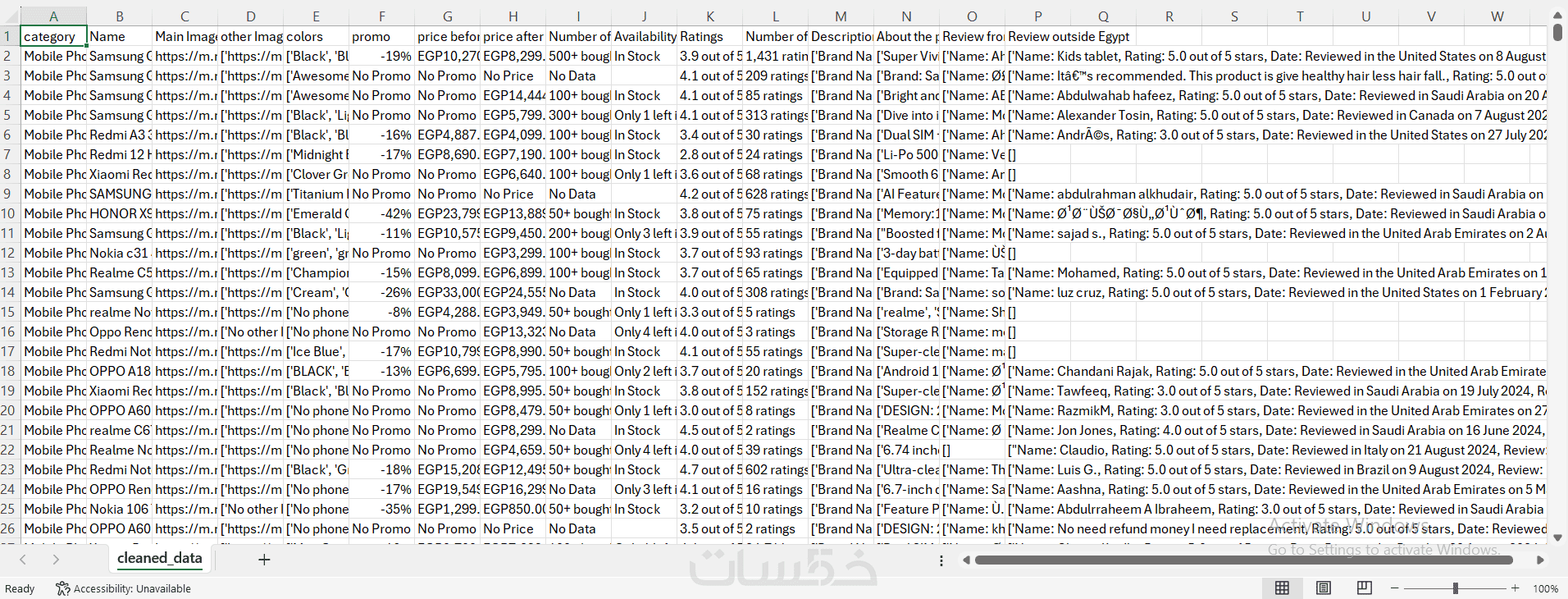The height and width of the screenshot is (599, 1568).
Task: Click the zoom slider handle
Action: pyautogui.click(x=1456, y=588)
